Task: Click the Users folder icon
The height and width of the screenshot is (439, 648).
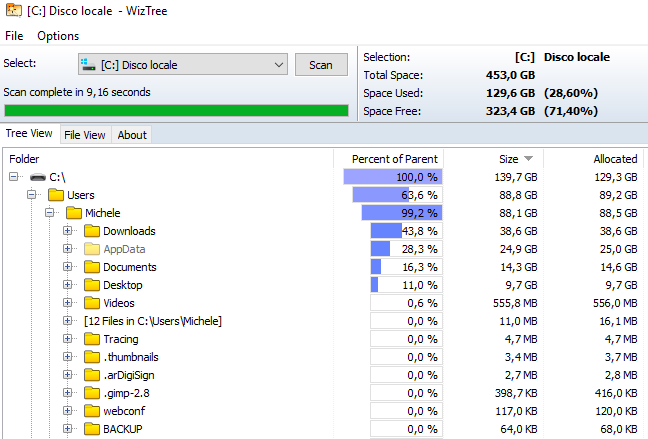Action: pyautogui.click(x=56, y=195)
